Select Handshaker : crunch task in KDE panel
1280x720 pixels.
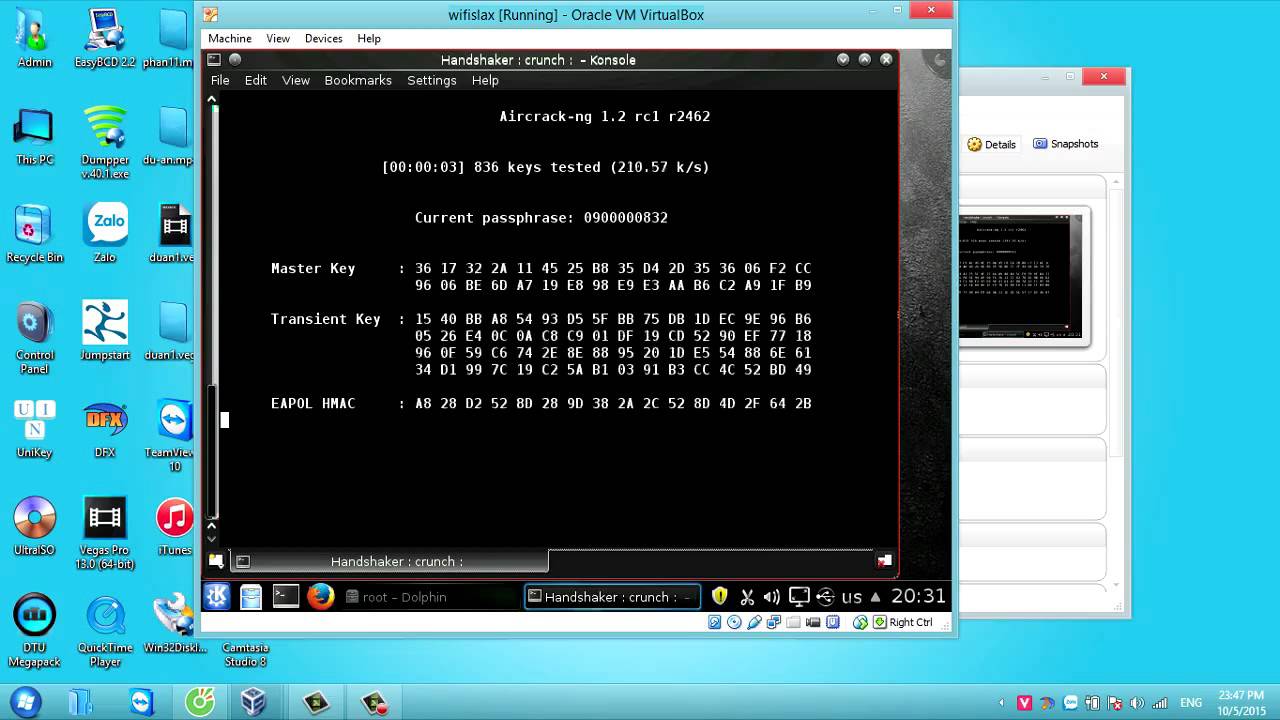tap(612, 597)
